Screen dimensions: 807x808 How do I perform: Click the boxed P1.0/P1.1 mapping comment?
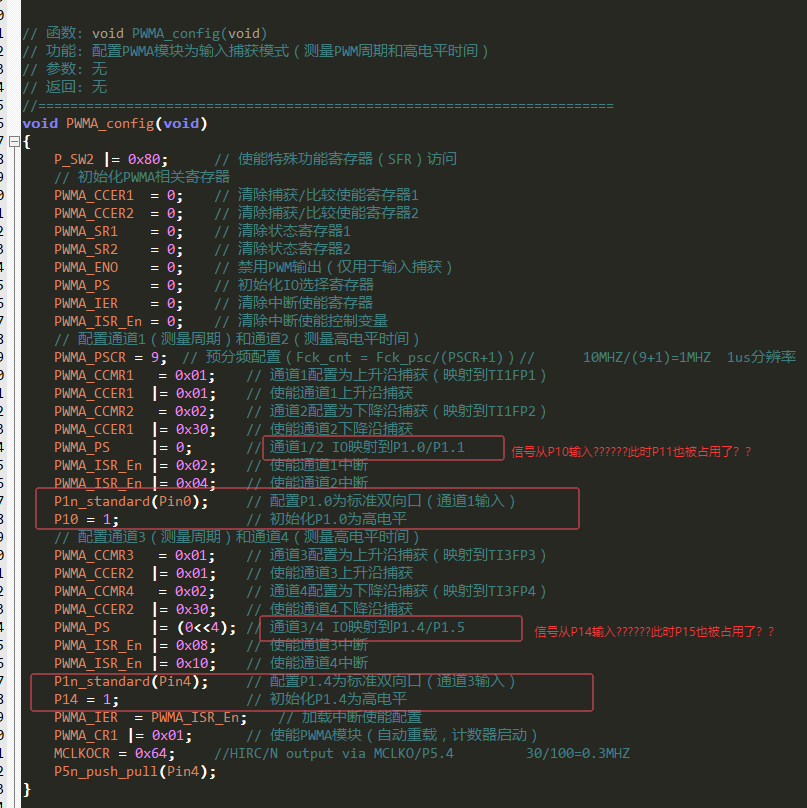pyautogui.click(x=367, y=447)
